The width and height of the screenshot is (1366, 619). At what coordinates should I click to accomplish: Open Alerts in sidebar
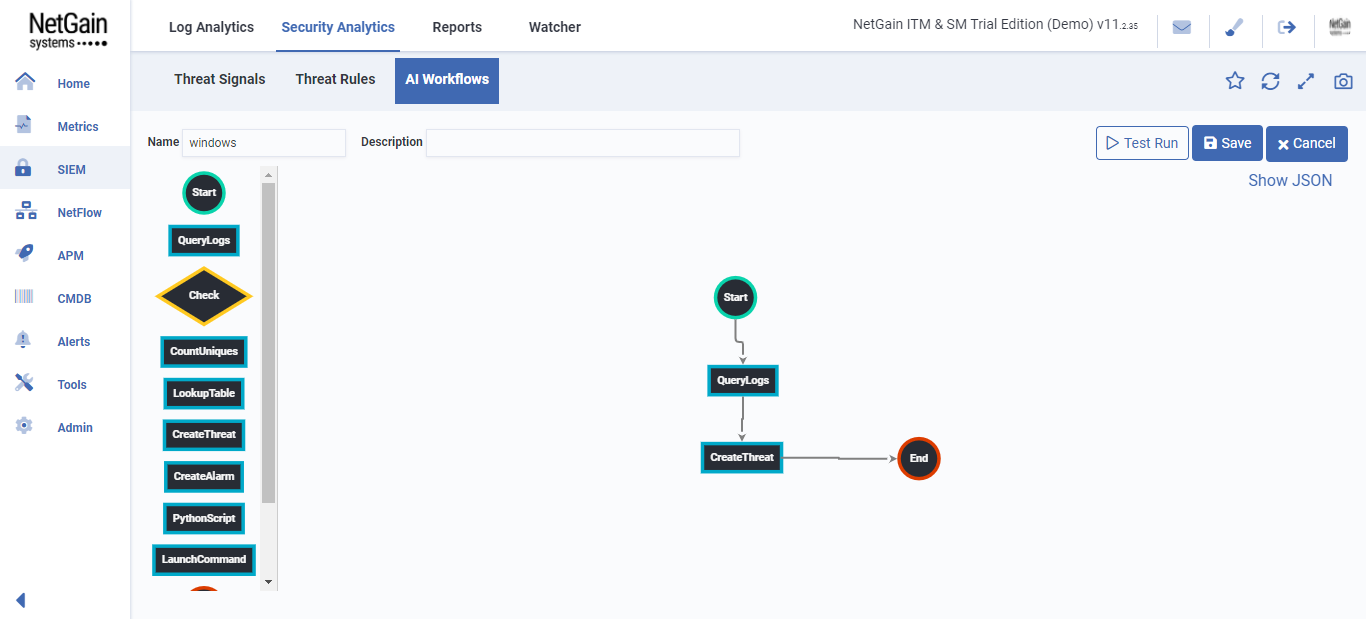pos(65,342)
